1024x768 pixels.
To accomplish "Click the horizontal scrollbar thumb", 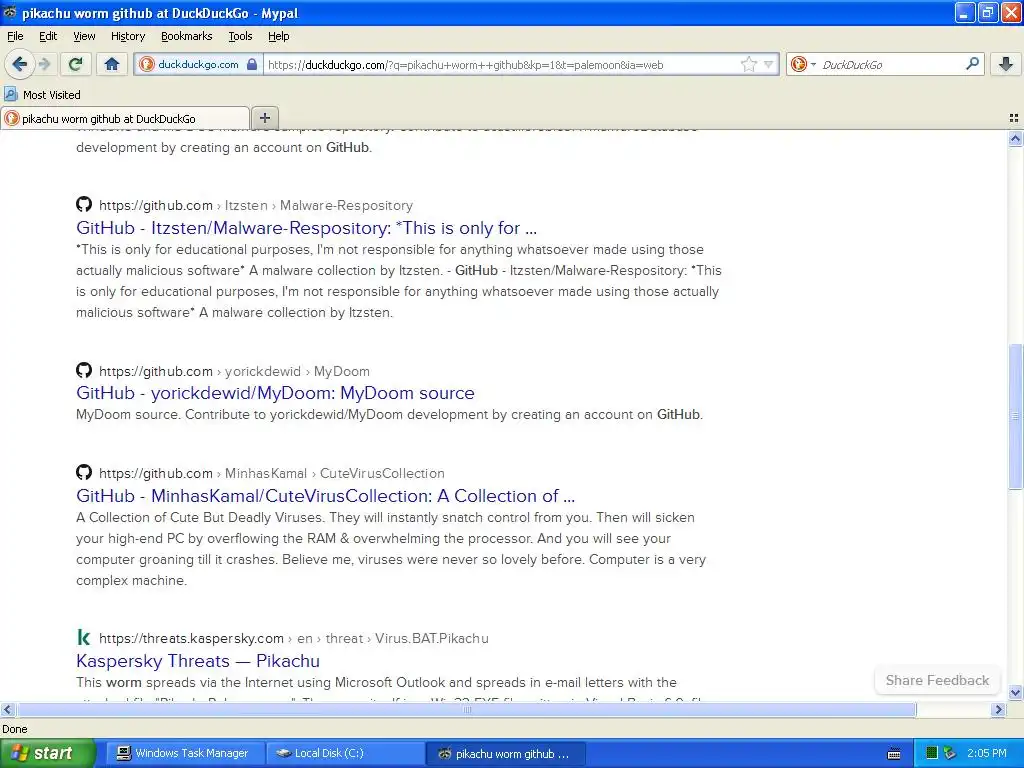I will tap(466, 709).
